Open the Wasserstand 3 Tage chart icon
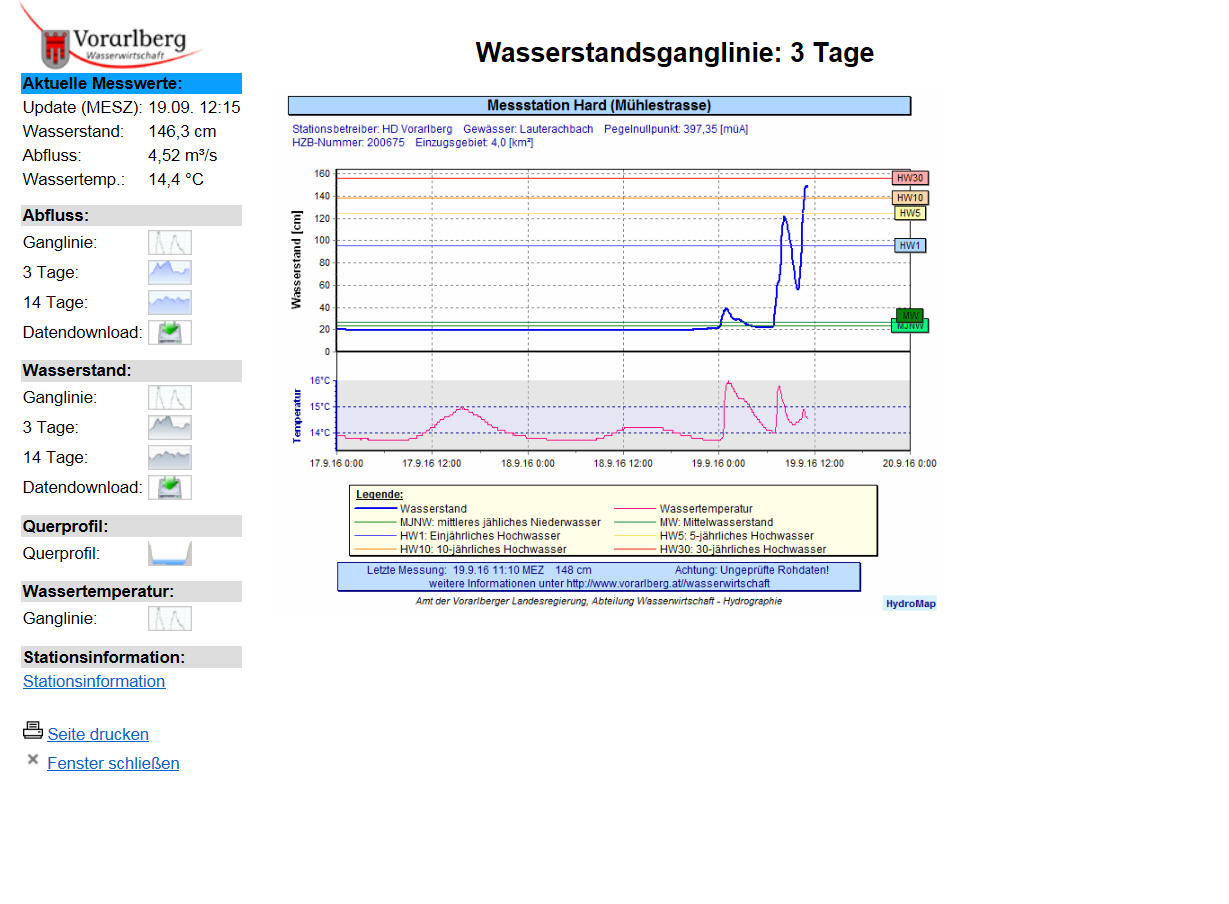The width and height of the screenshot is (1229, 904). point(170,428)
